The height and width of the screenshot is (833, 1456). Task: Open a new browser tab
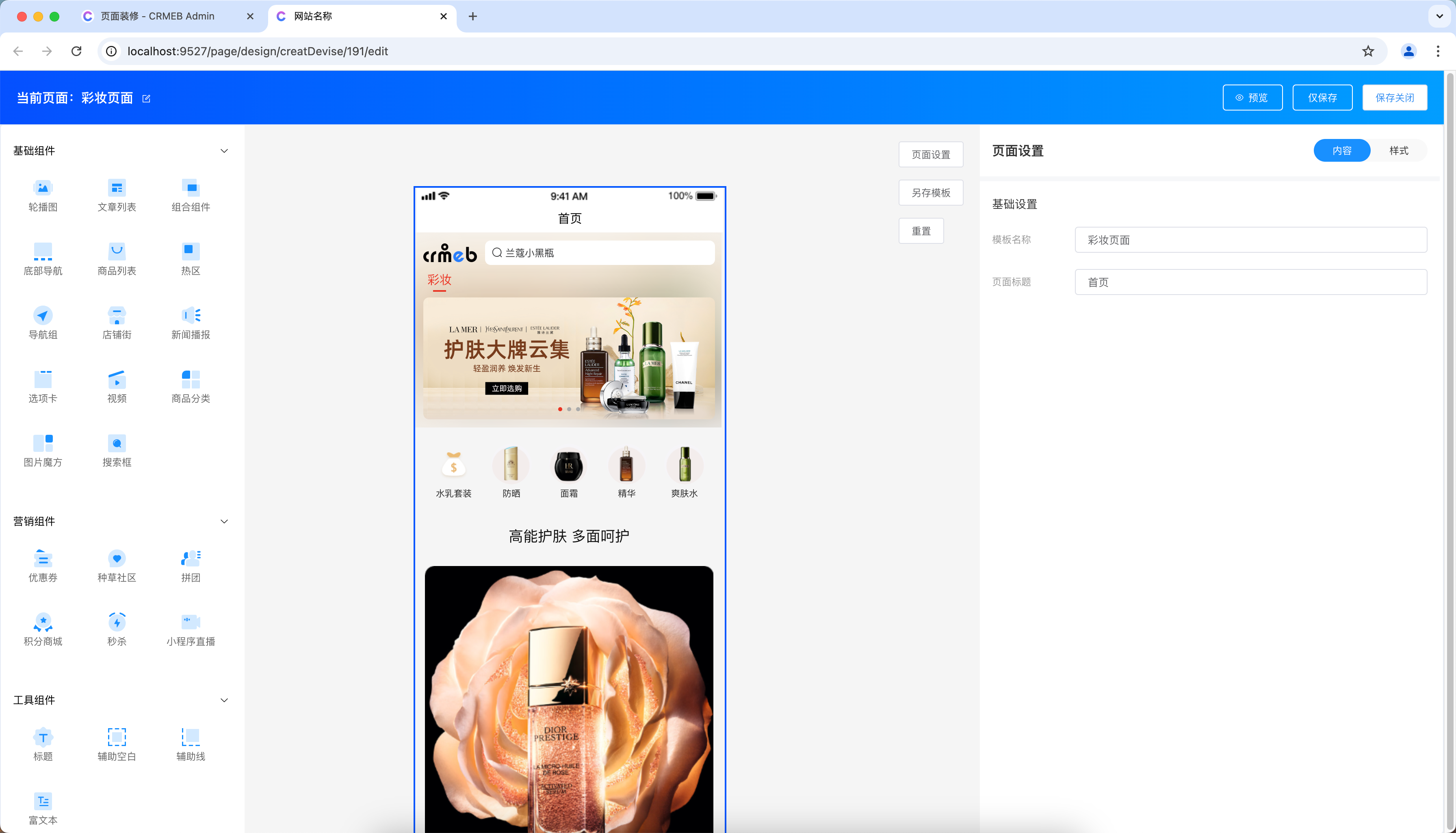click(473, 17)
